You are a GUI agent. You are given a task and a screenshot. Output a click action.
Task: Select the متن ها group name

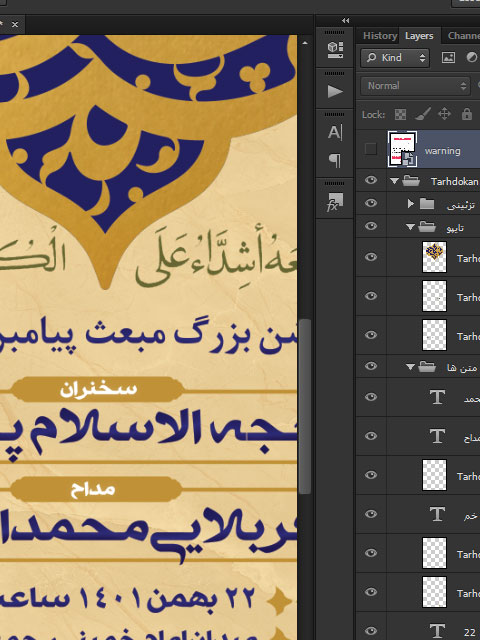point(462,368)
